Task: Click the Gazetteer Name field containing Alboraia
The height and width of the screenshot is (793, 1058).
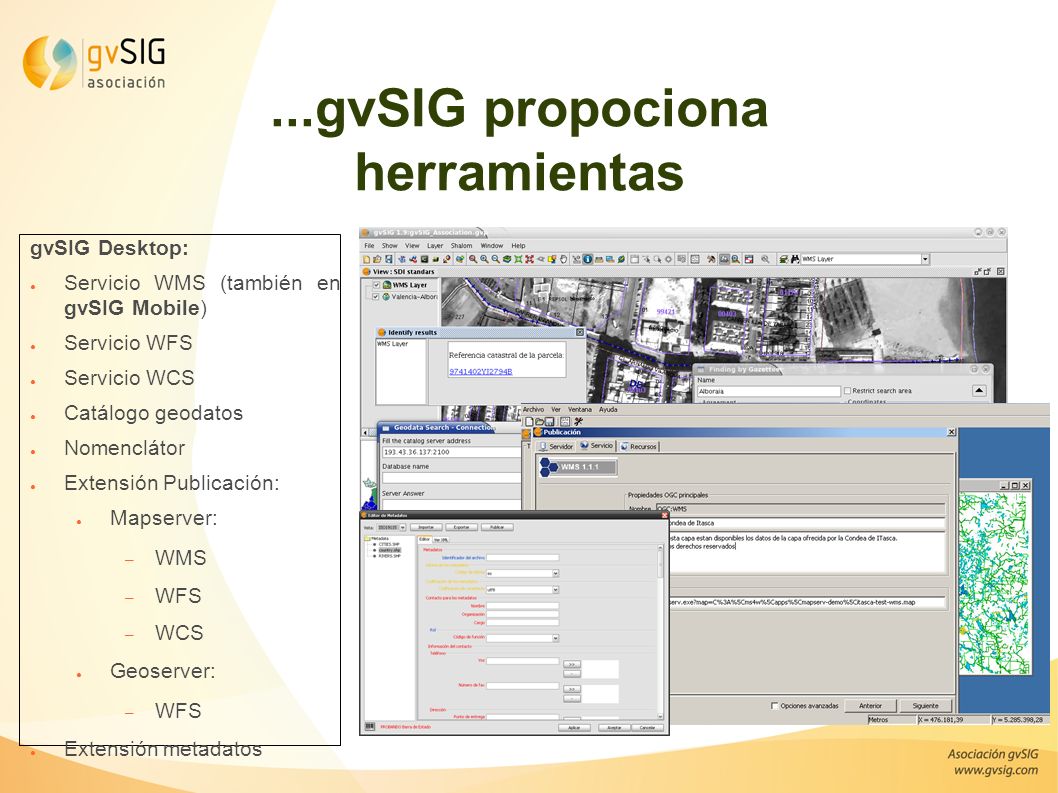Action: click(x=768, y=391)
